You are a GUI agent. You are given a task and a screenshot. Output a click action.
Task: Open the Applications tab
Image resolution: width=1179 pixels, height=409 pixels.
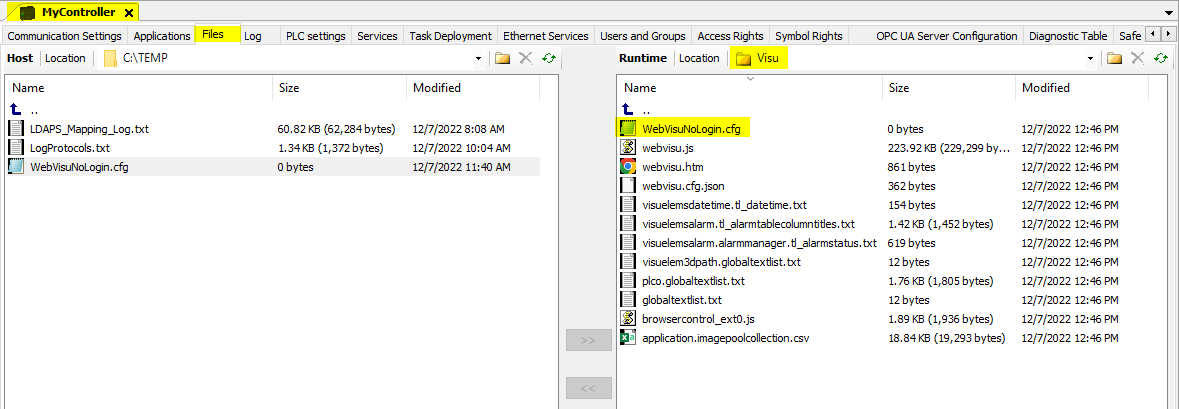click(x=162, y=35)
